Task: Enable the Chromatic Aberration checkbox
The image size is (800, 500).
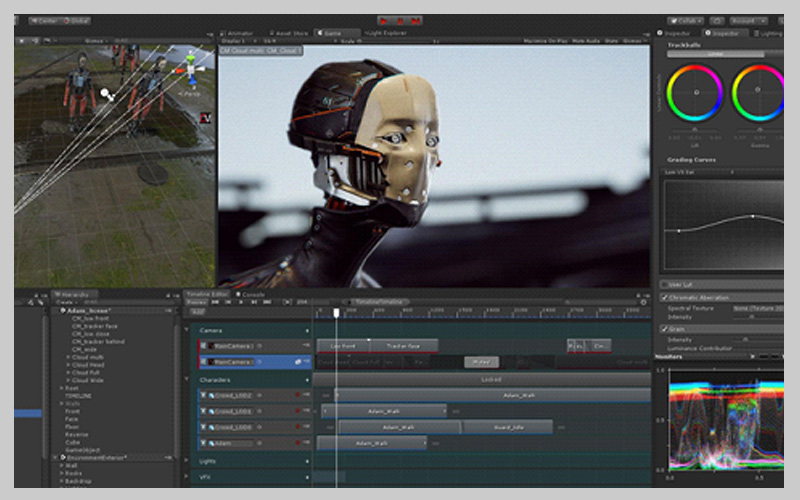Action: coord(665,298)
